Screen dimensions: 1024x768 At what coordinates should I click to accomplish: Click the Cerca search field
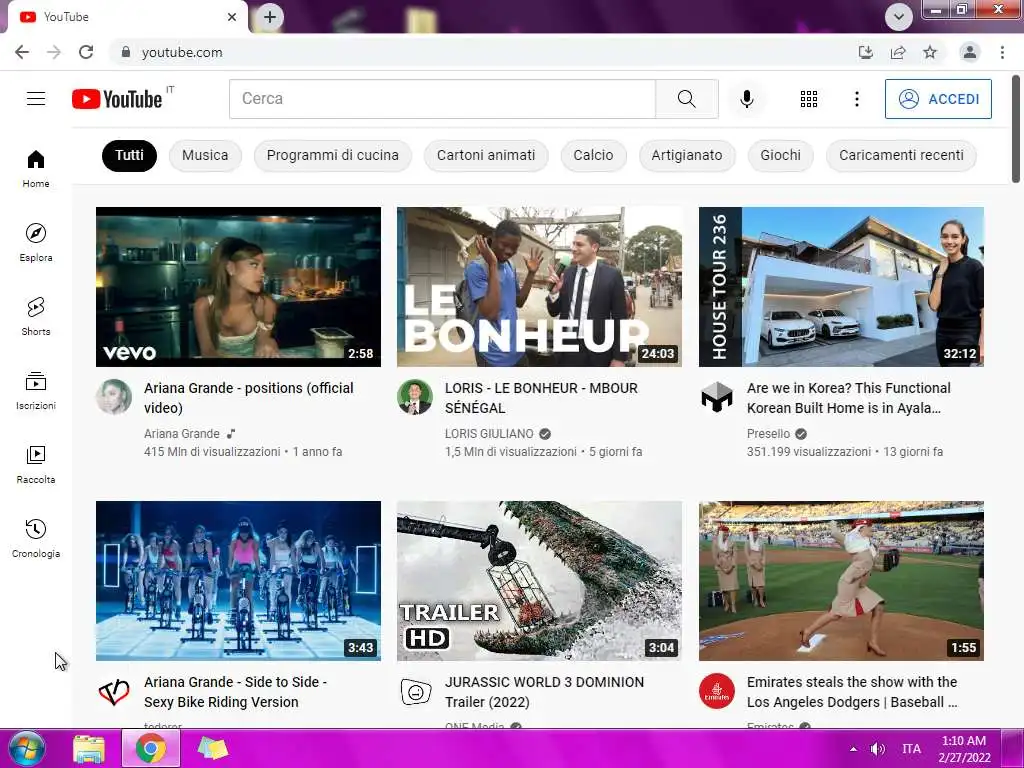442,99
